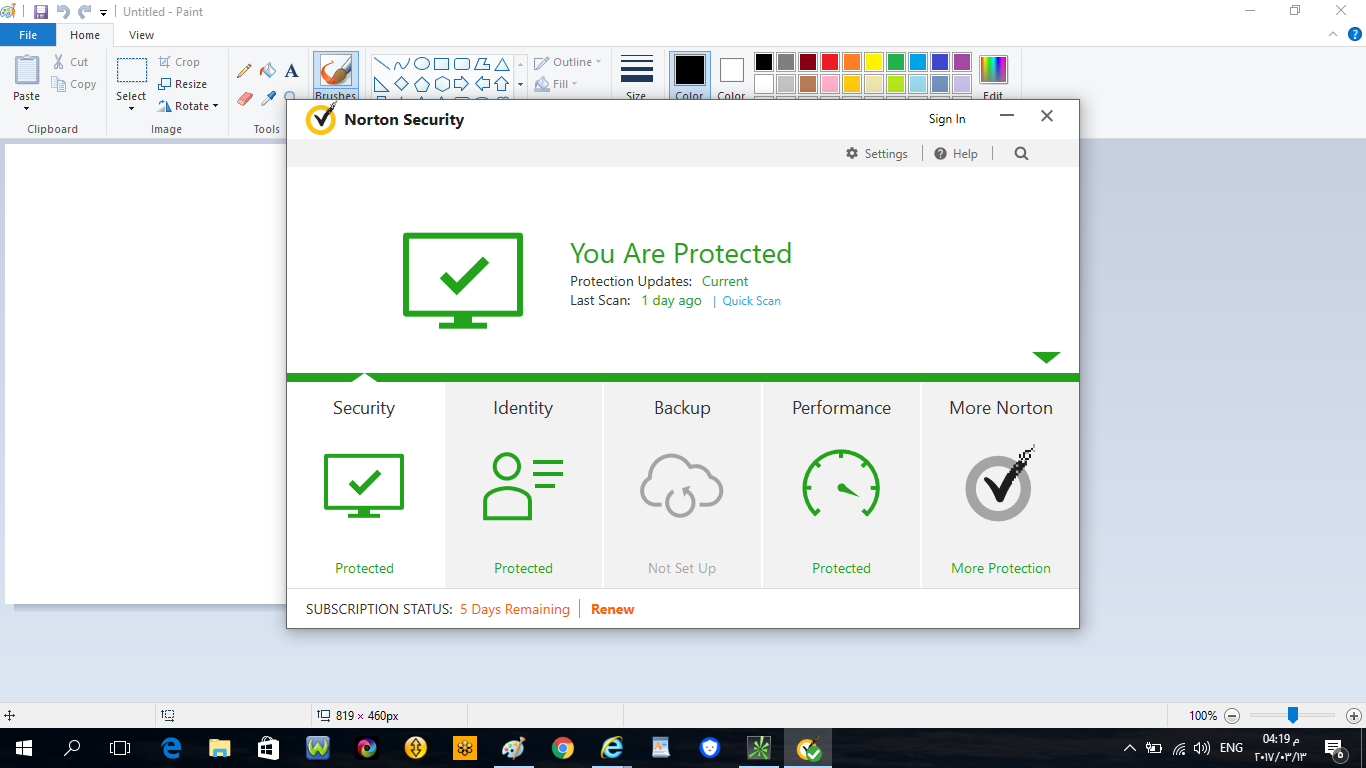This screenshot has height=768, width=1366.
Task: Pick the red palette color
Action: click(830, 62)
